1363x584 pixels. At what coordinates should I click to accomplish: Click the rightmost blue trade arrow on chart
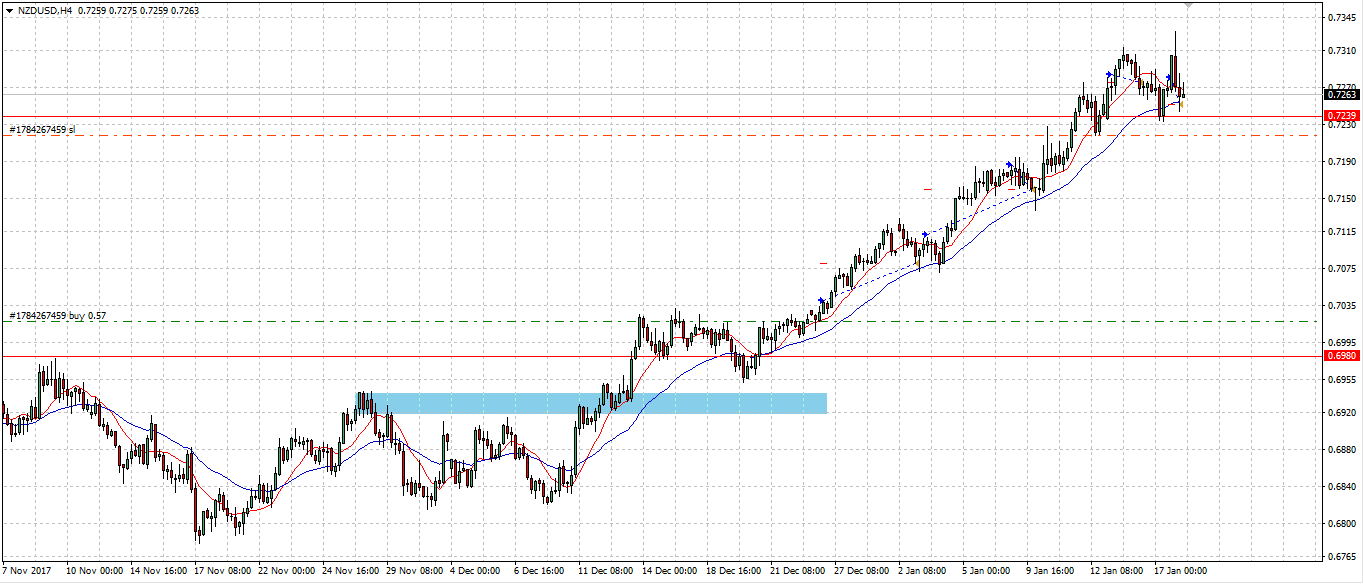pos(1168,77)
